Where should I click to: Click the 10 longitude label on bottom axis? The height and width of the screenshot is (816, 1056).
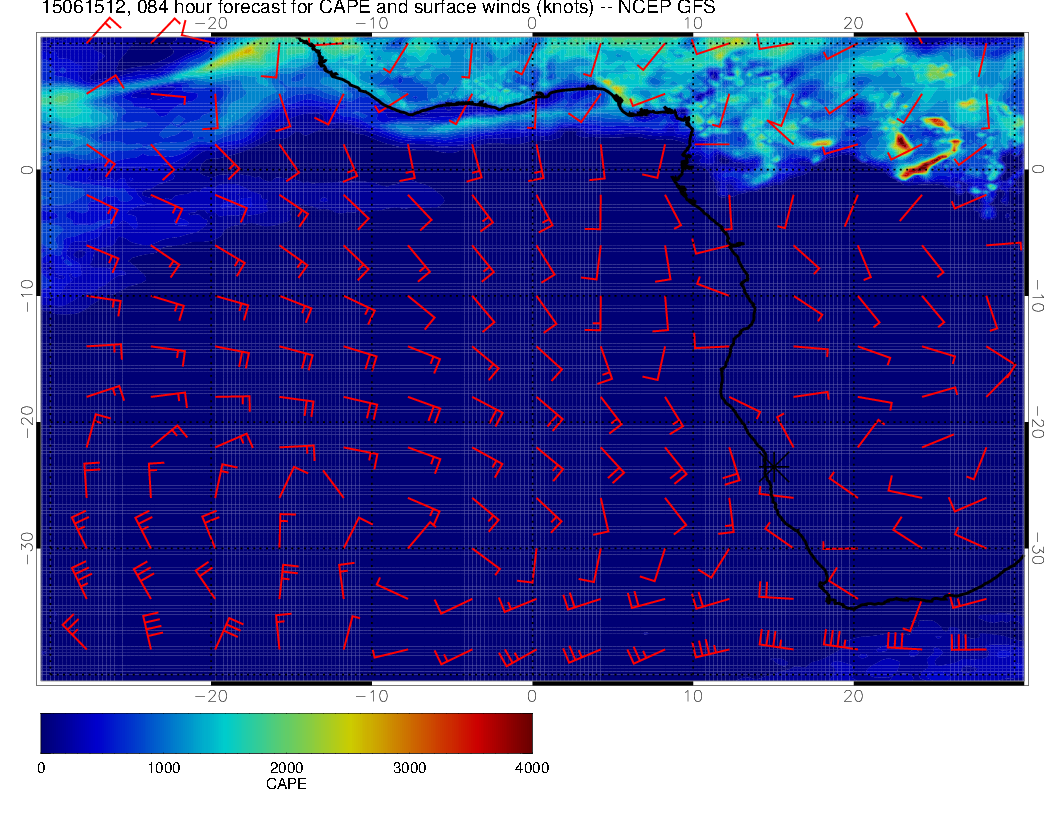tap(692, 695)
